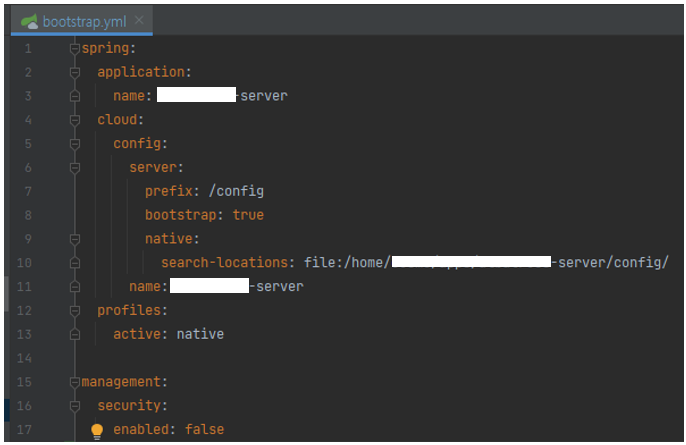Click the 'name:' key on line 3
Screen dimensions: 686x445
(x=133, y=96)
